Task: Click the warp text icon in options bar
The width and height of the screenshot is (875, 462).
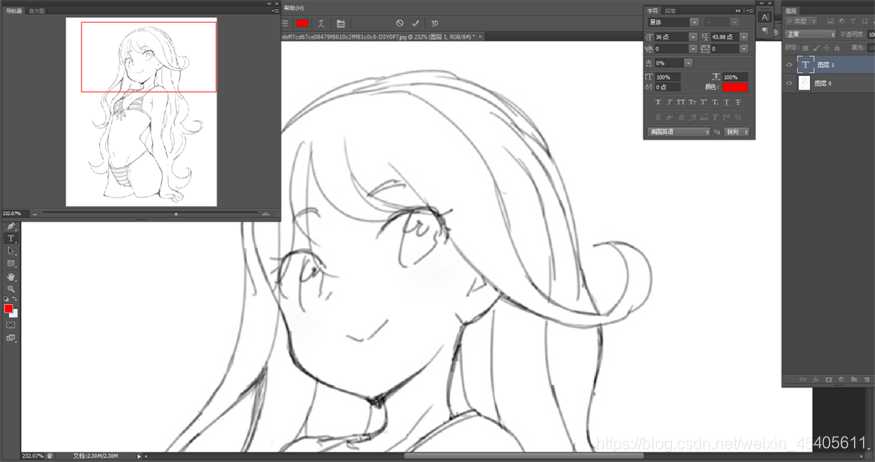Action: [321, 23]
